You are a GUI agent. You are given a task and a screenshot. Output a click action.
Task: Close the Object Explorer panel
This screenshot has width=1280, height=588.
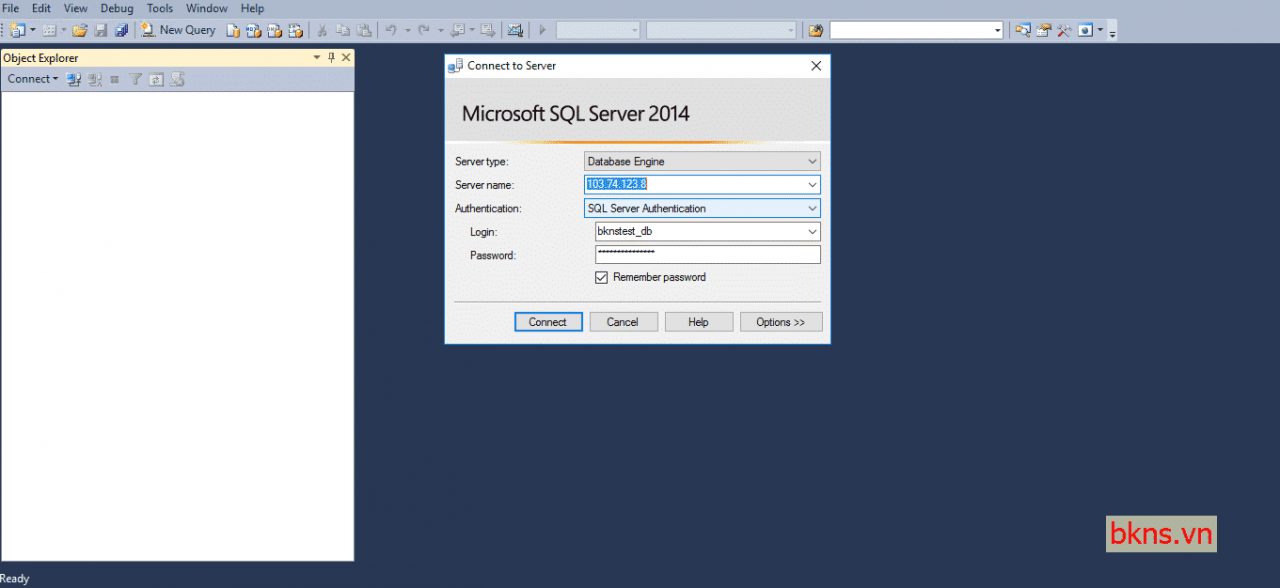click(346, 58)
